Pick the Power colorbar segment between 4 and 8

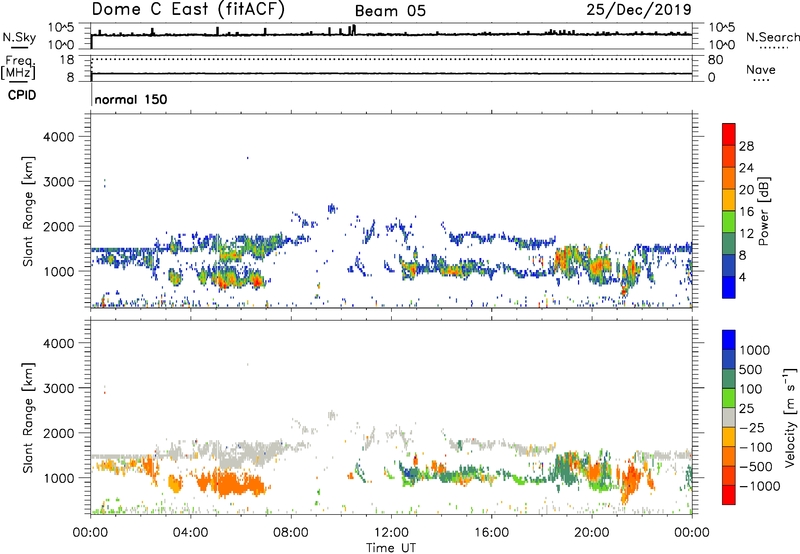coord(729,265)
